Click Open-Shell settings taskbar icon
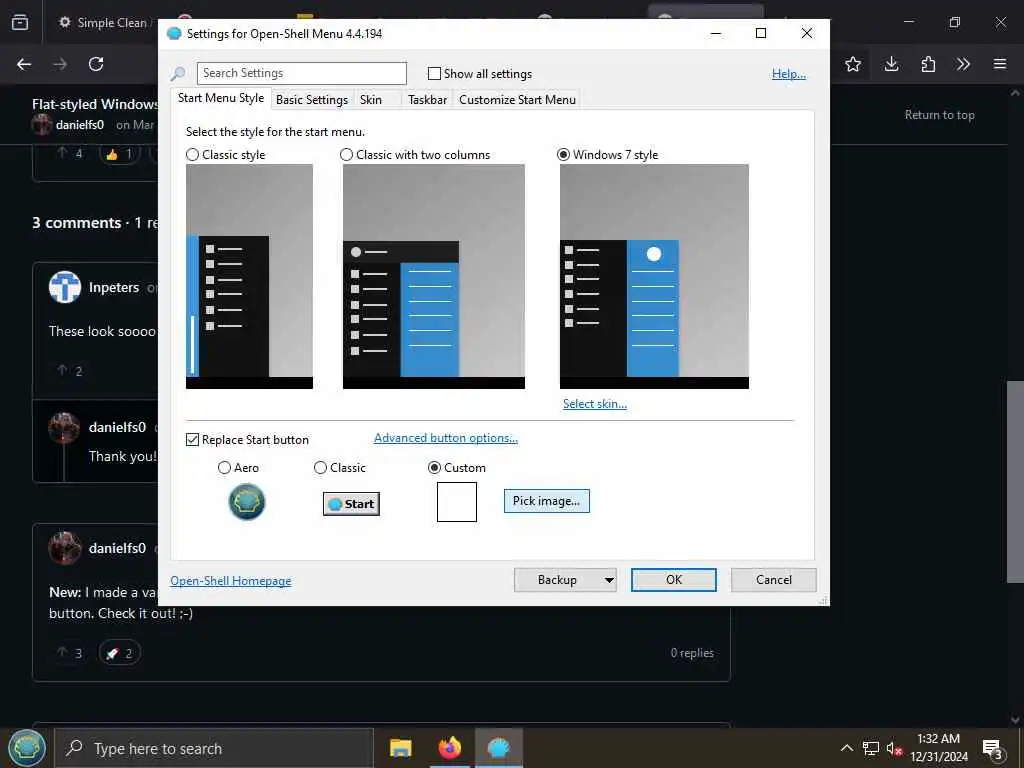Screen dimensions: 1024x768 498,748
